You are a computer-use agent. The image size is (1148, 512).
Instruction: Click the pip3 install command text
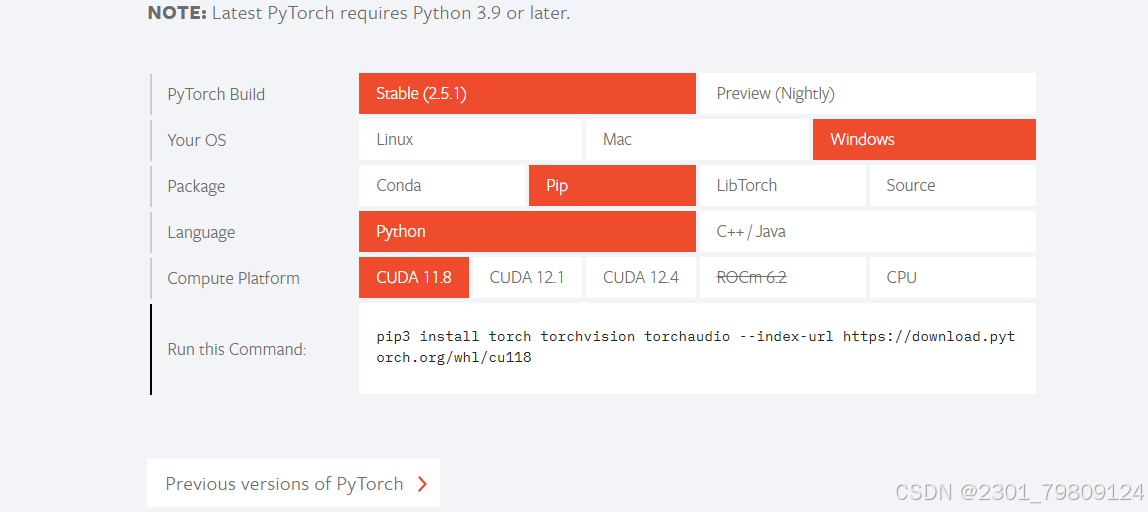point(696,347)
